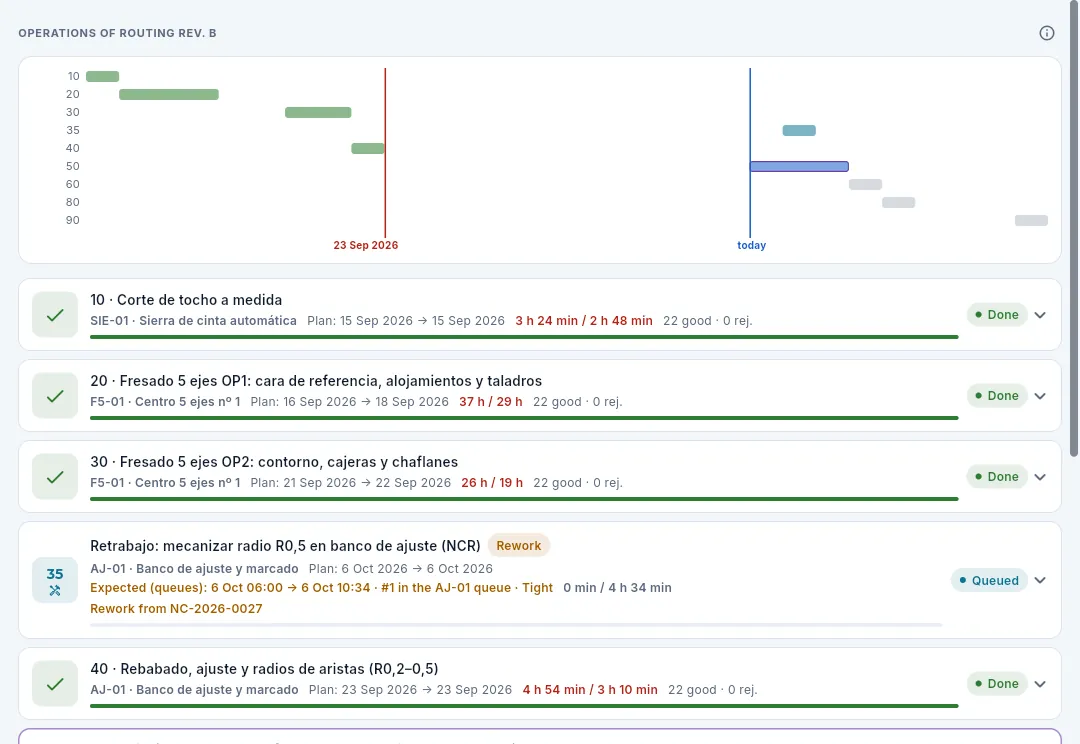Select the grey Gantt bar for operation 80

pos(898,202)
